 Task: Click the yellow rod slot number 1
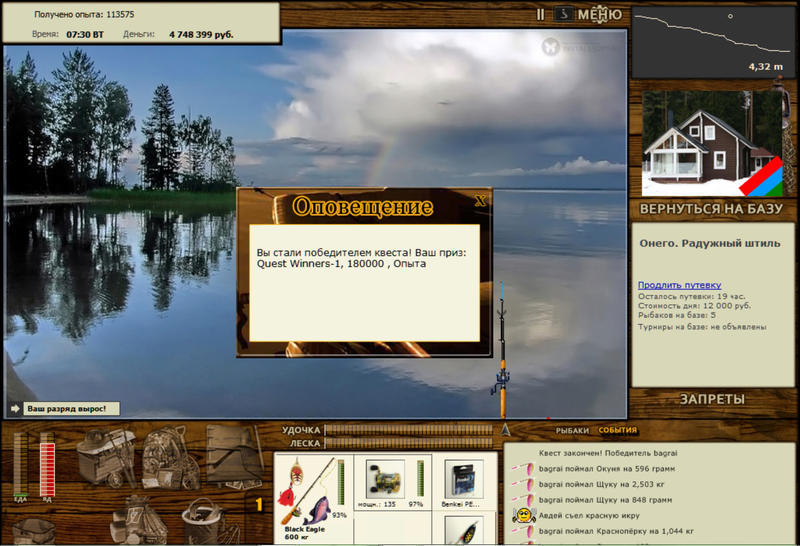point(259,505)
